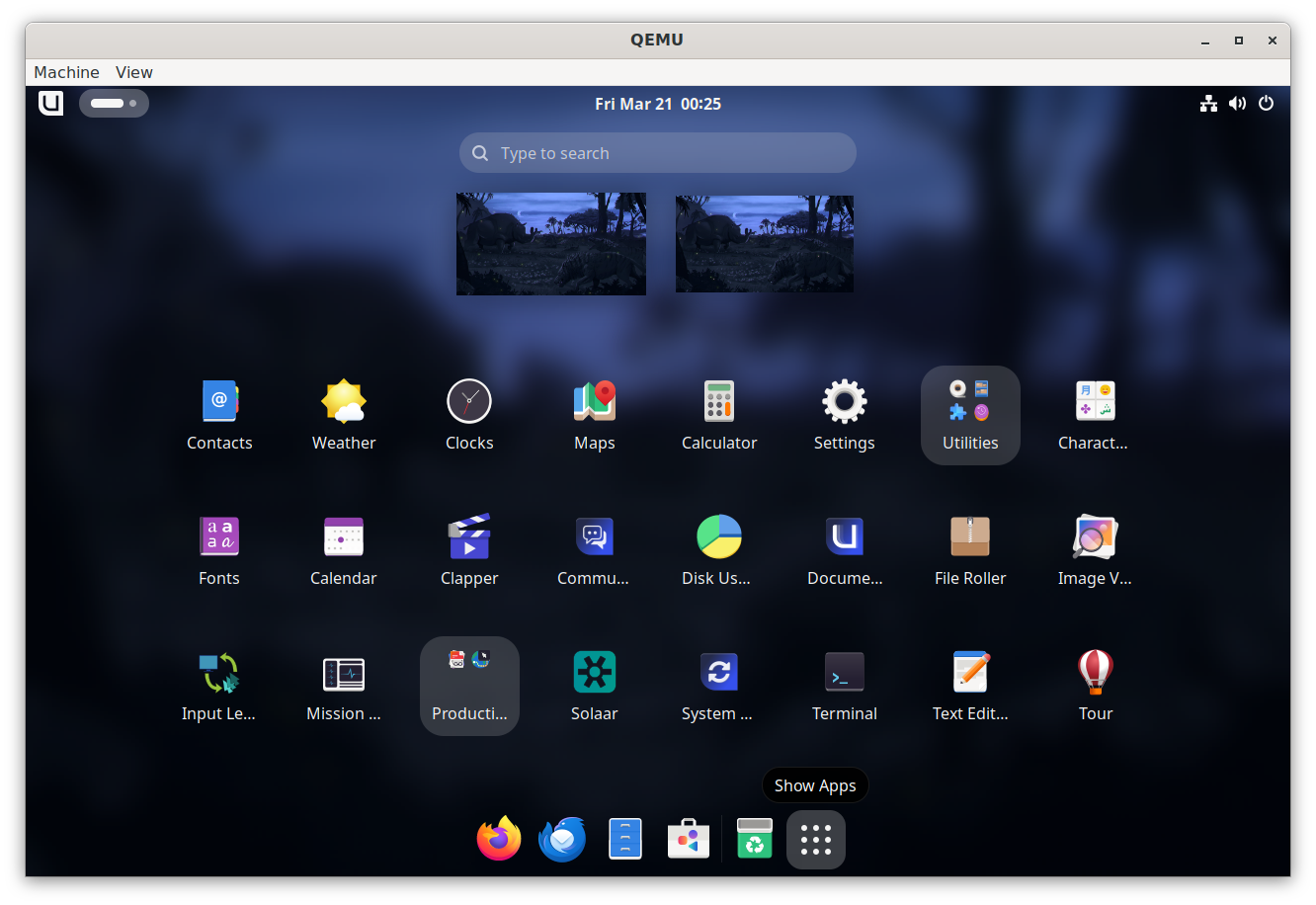The image size is (1316, 905).
Task: Open the Calculator app
Action: [x=719, y=415]
